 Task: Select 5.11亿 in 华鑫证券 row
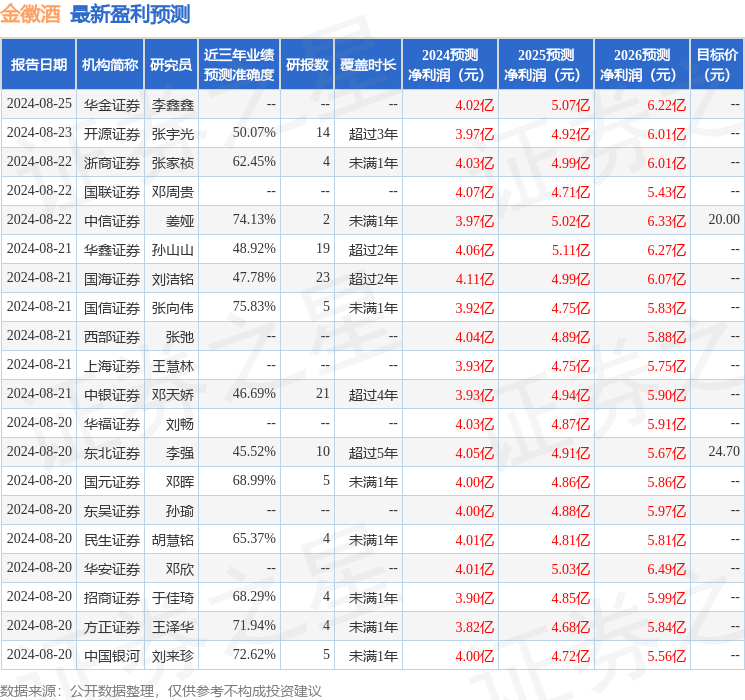(x=571, y=250)
